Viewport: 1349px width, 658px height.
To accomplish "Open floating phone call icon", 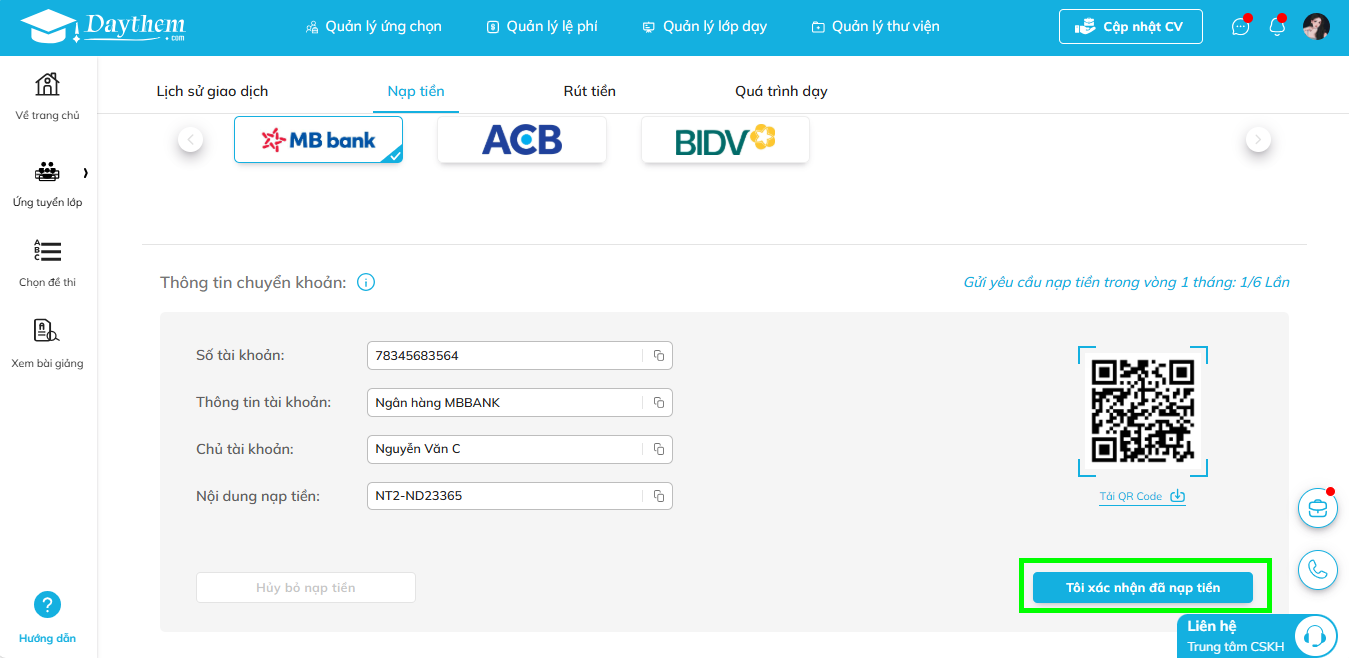I will 1318,570.
